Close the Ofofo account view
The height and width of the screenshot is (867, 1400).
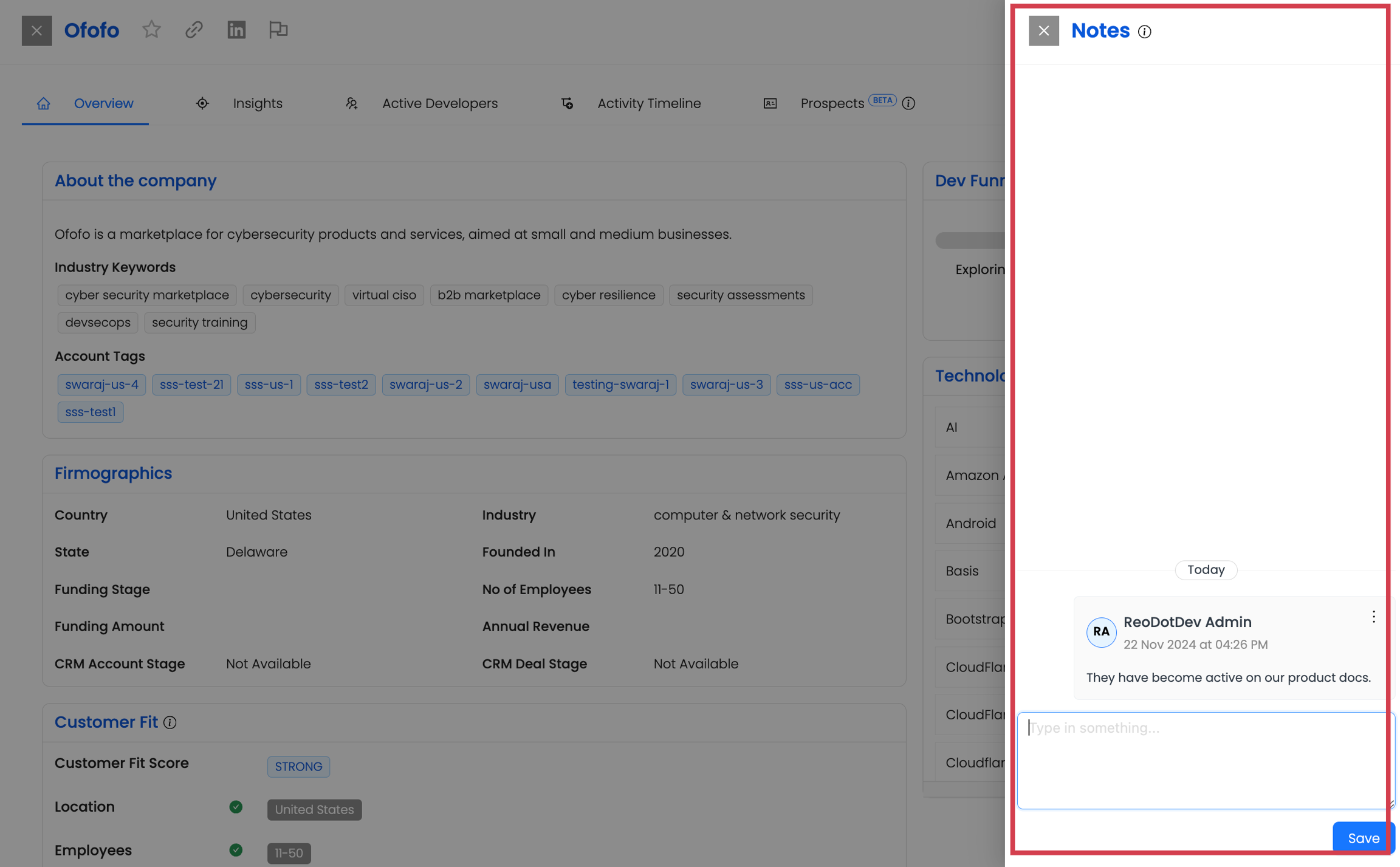(x=36, y=31)
